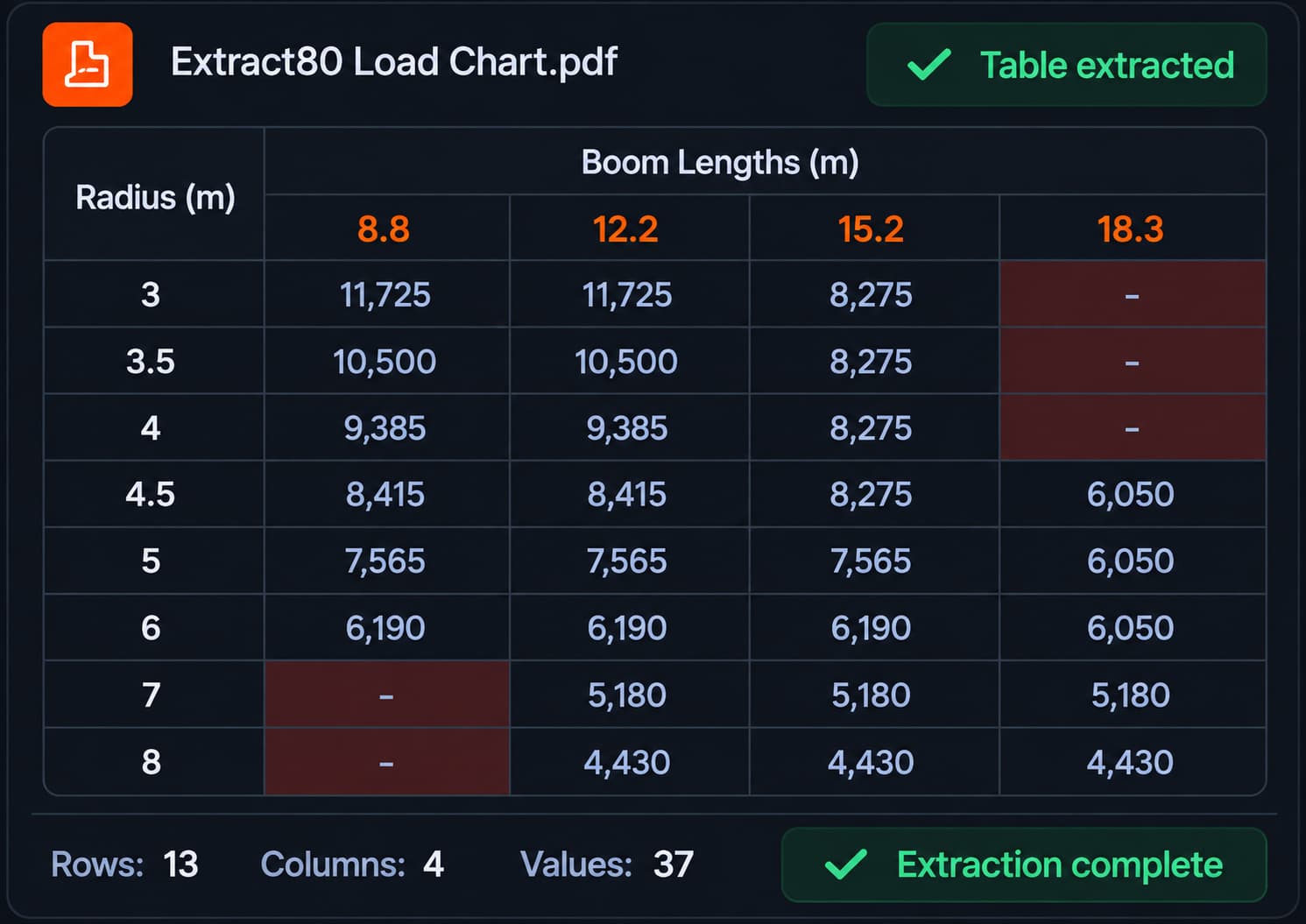This screenshot has width=1306, height=924.
Task: Click the red empty cell at 18.3, radius 3
Action: [x=1133, y=294]
